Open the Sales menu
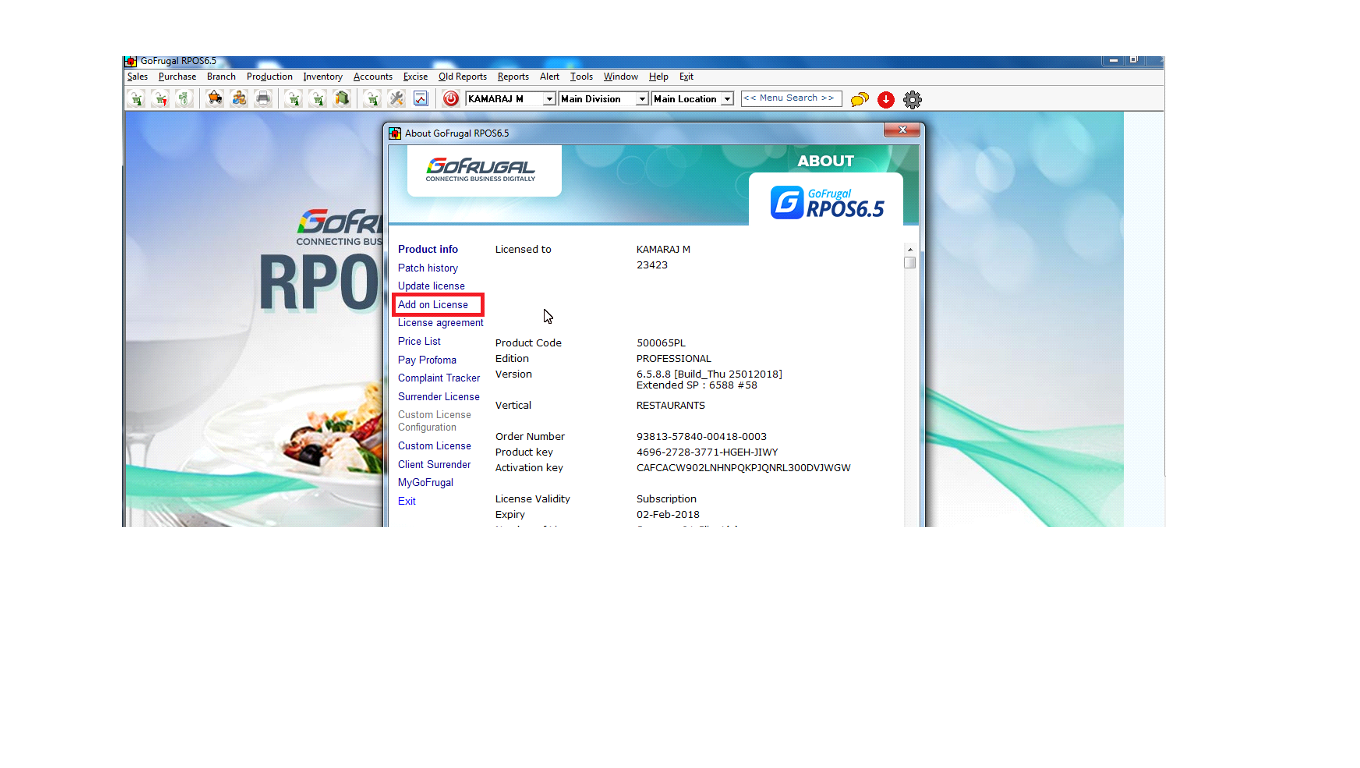 pyautogui.click(x=137, y=77)
